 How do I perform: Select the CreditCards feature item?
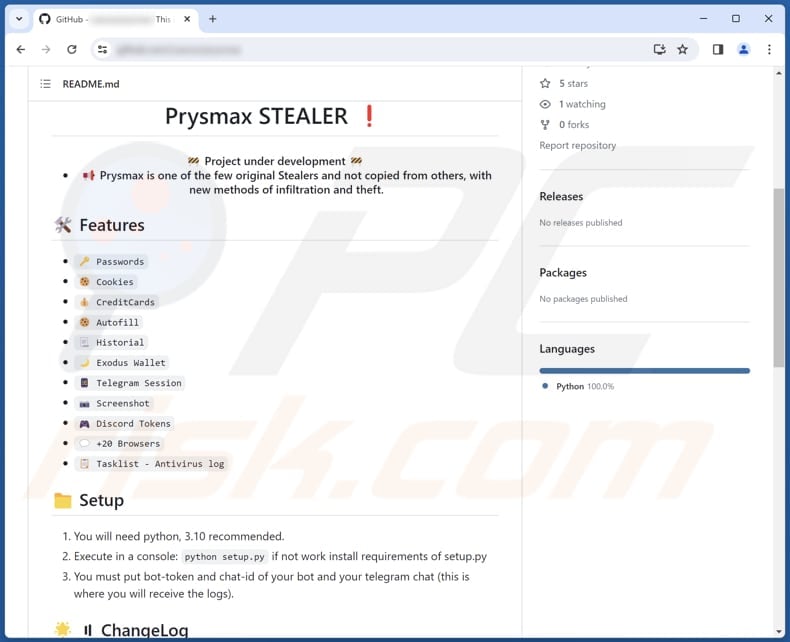click(117, 302)
